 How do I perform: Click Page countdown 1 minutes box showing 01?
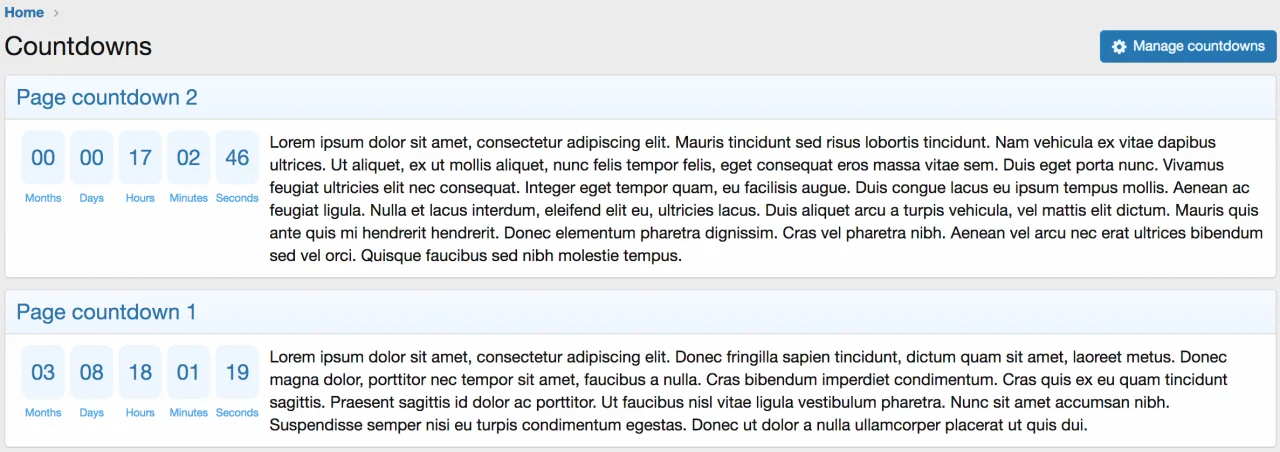pyautogui.click(x=189, y=372)
